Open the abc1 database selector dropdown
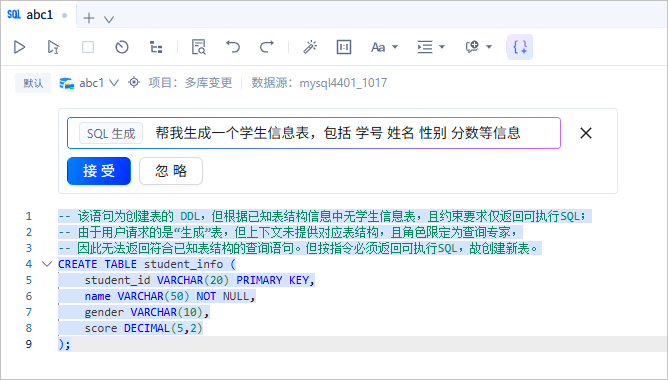Image resolution: width=668 pixels, height=380 pixels. point(99,83)
